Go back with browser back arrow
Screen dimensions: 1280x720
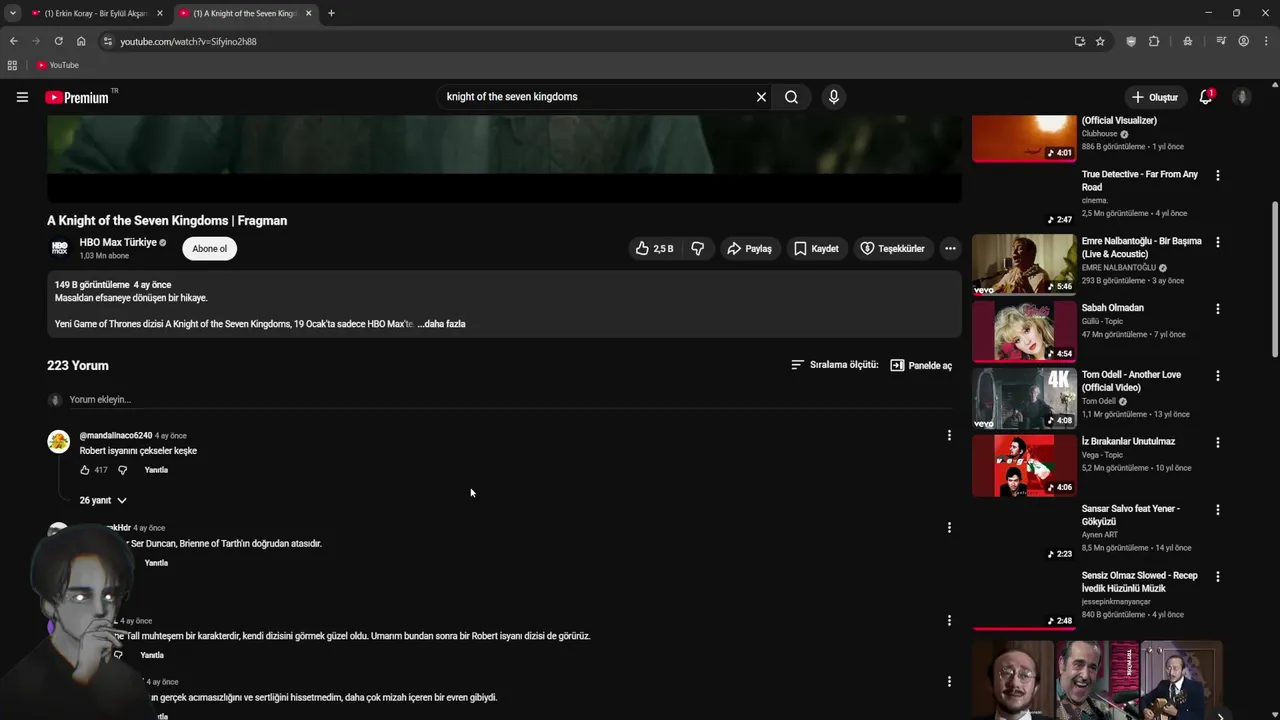tap(13, 41)
